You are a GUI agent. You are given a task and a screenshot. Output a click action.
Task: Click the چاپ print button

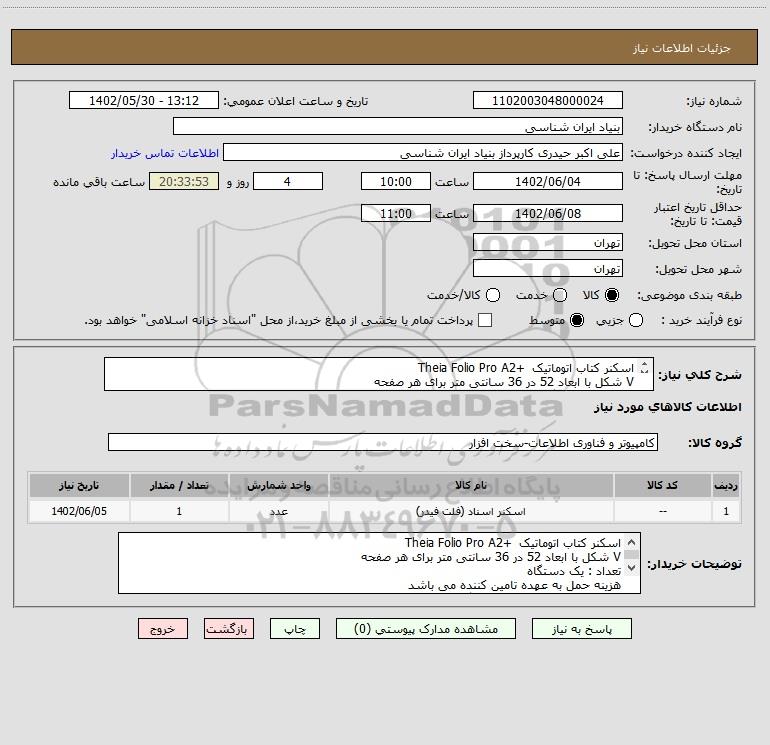[x=295, y=629]
